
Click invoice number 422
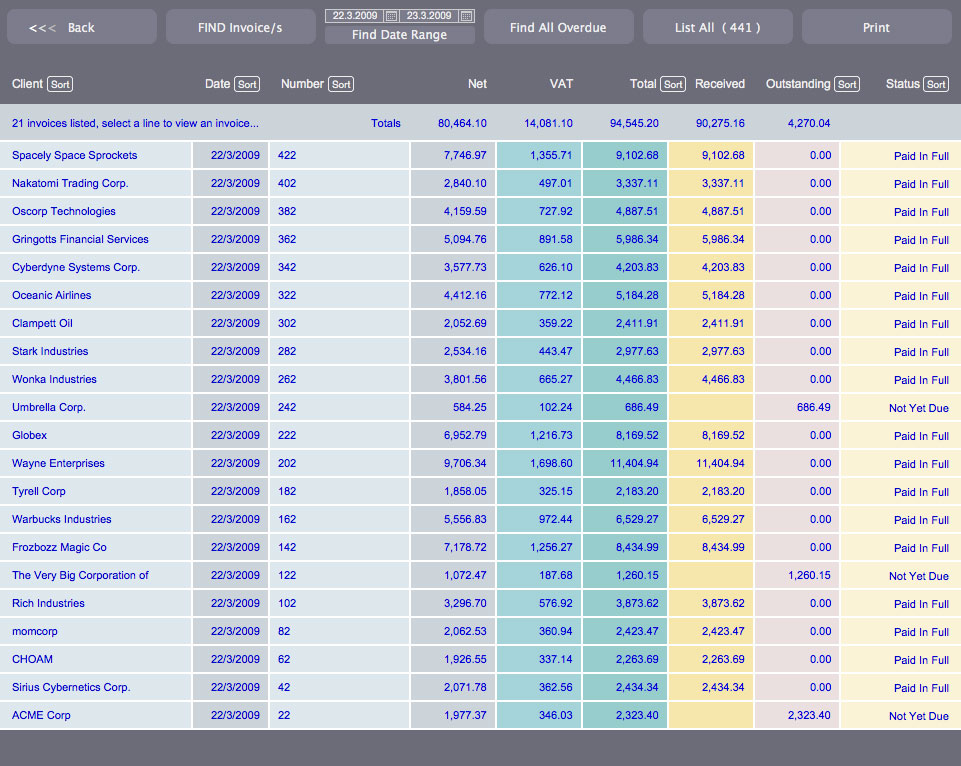287,156
